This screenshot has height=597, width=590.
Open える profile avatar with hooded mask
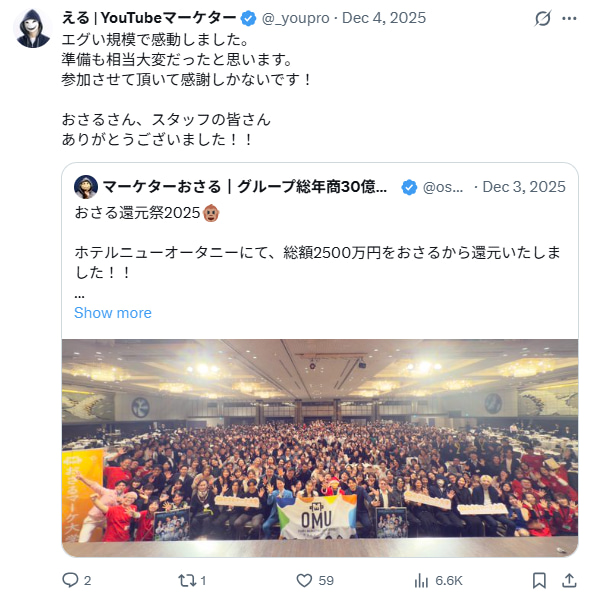click(x=33, y=29)
